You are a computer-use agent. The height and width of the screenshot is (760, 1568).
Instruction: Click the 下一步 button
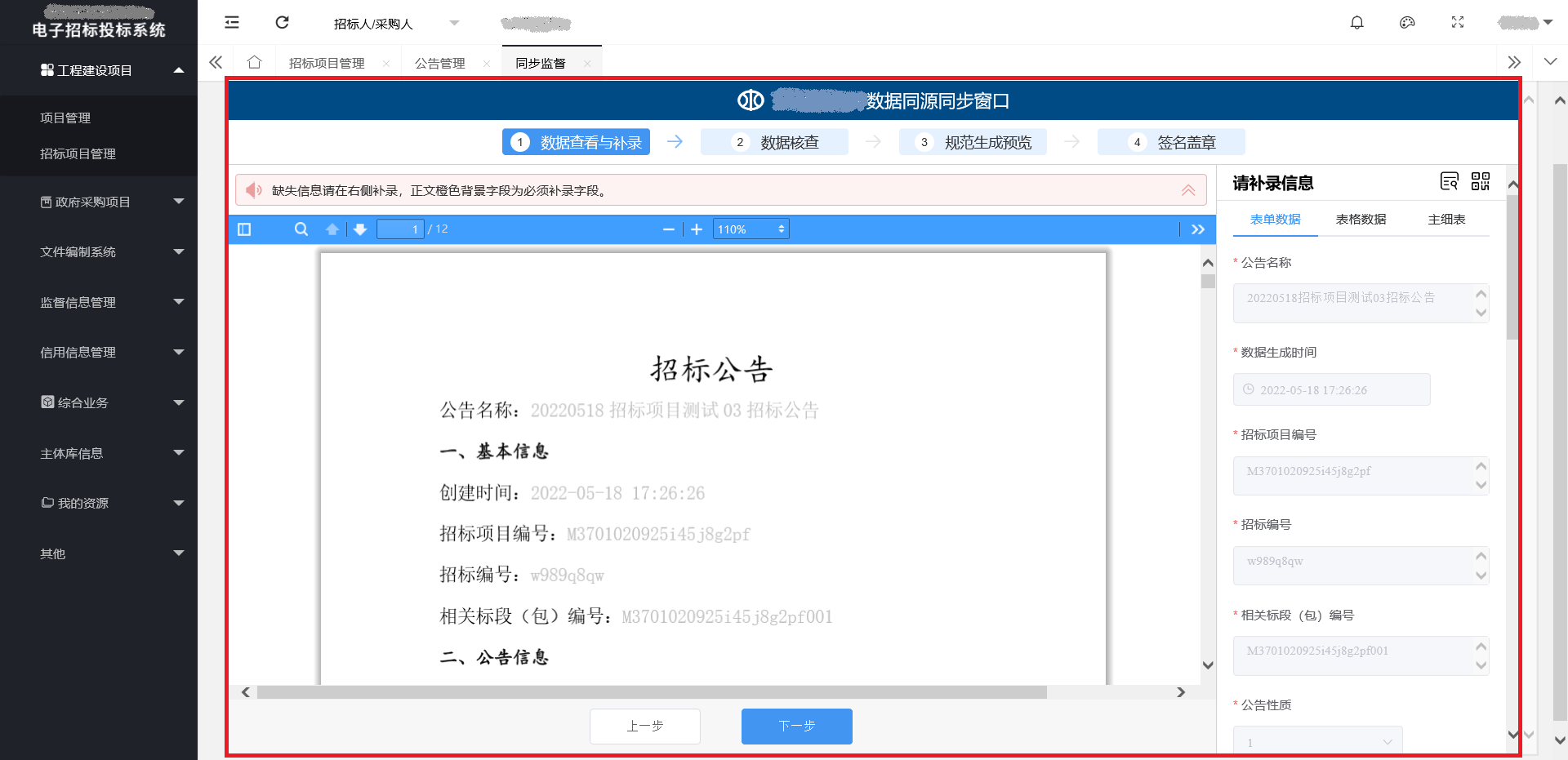[796, 726]
